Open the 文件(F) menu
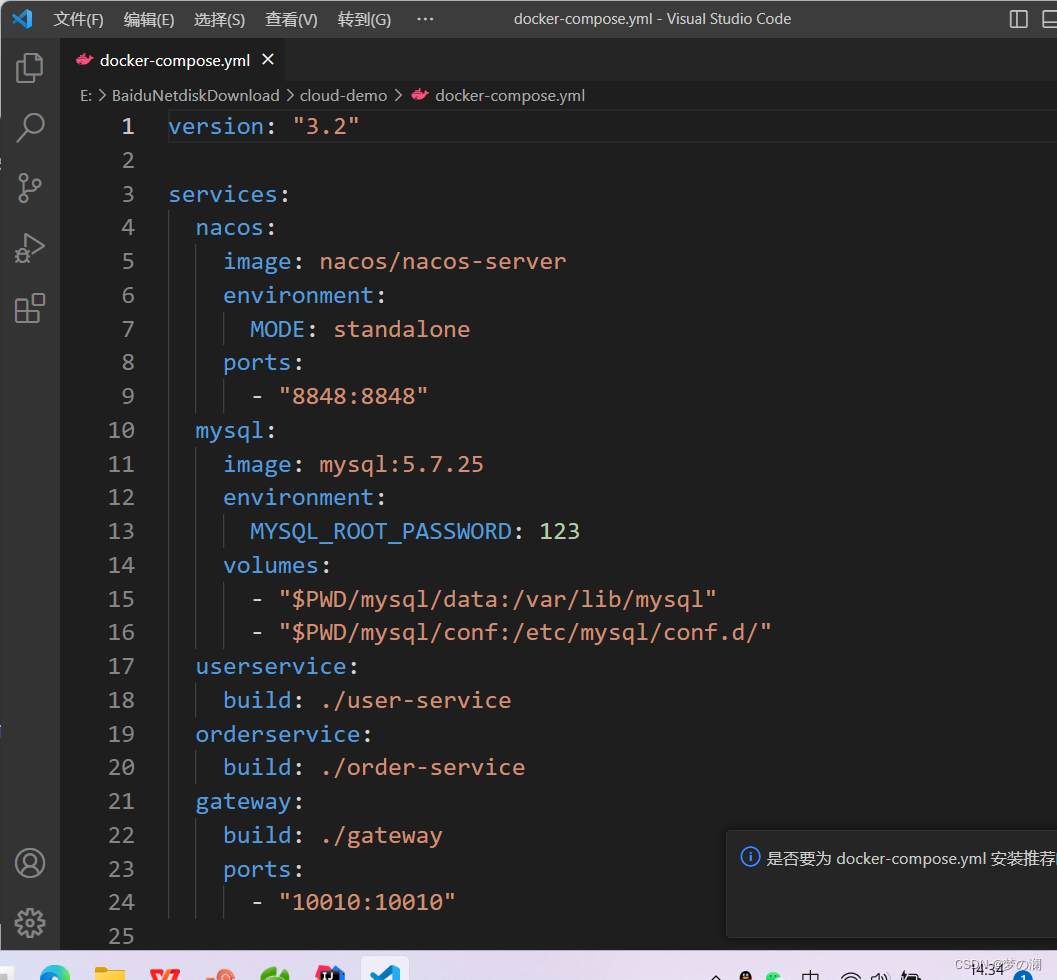 (78, 19)
